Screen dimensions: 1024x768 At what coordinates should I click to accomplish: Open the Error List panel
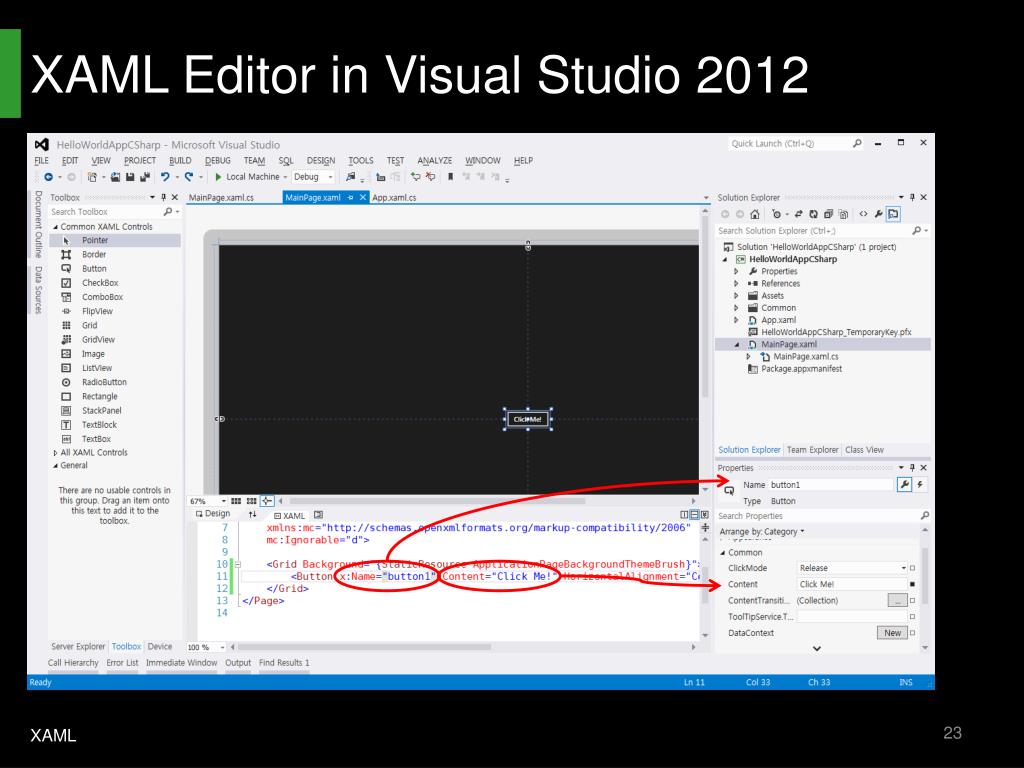point(123,663)
